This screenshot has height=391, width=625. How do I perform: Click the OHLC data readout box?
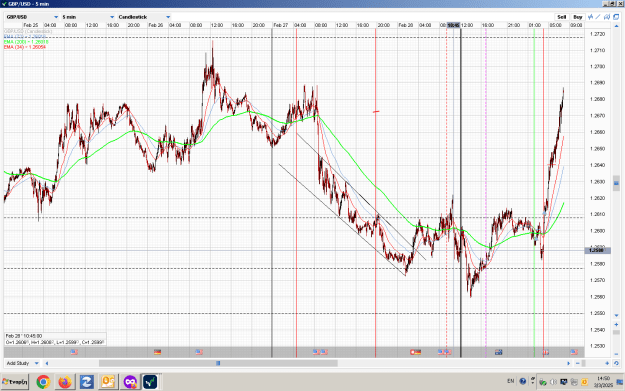click(55, 339)
